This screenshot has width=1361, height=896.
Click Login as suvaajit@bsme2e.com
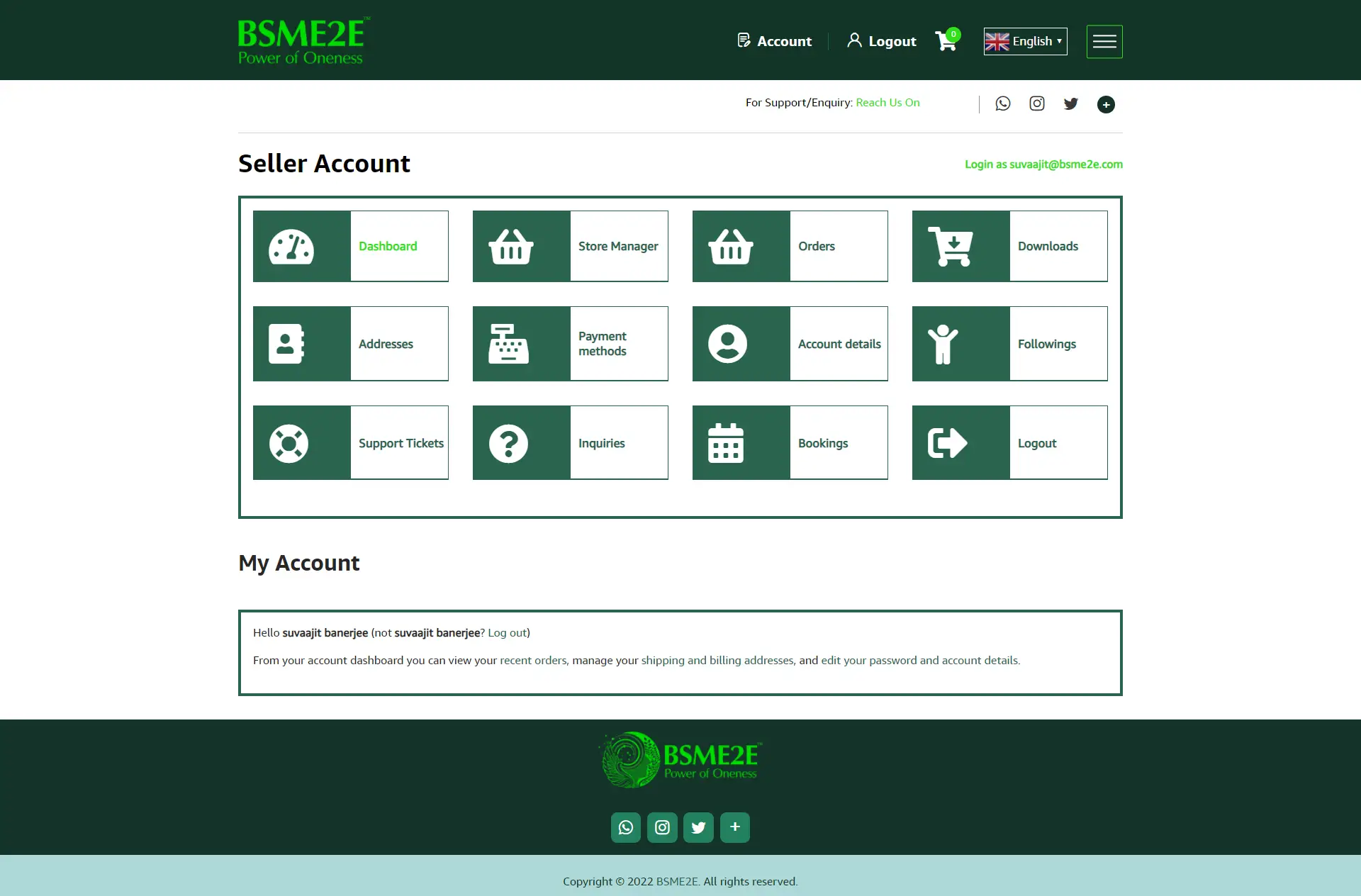1043,164
